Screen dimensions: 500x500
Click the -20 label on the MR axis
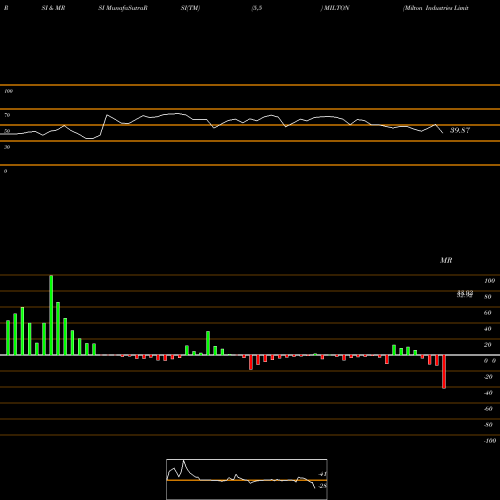(488, 377)
